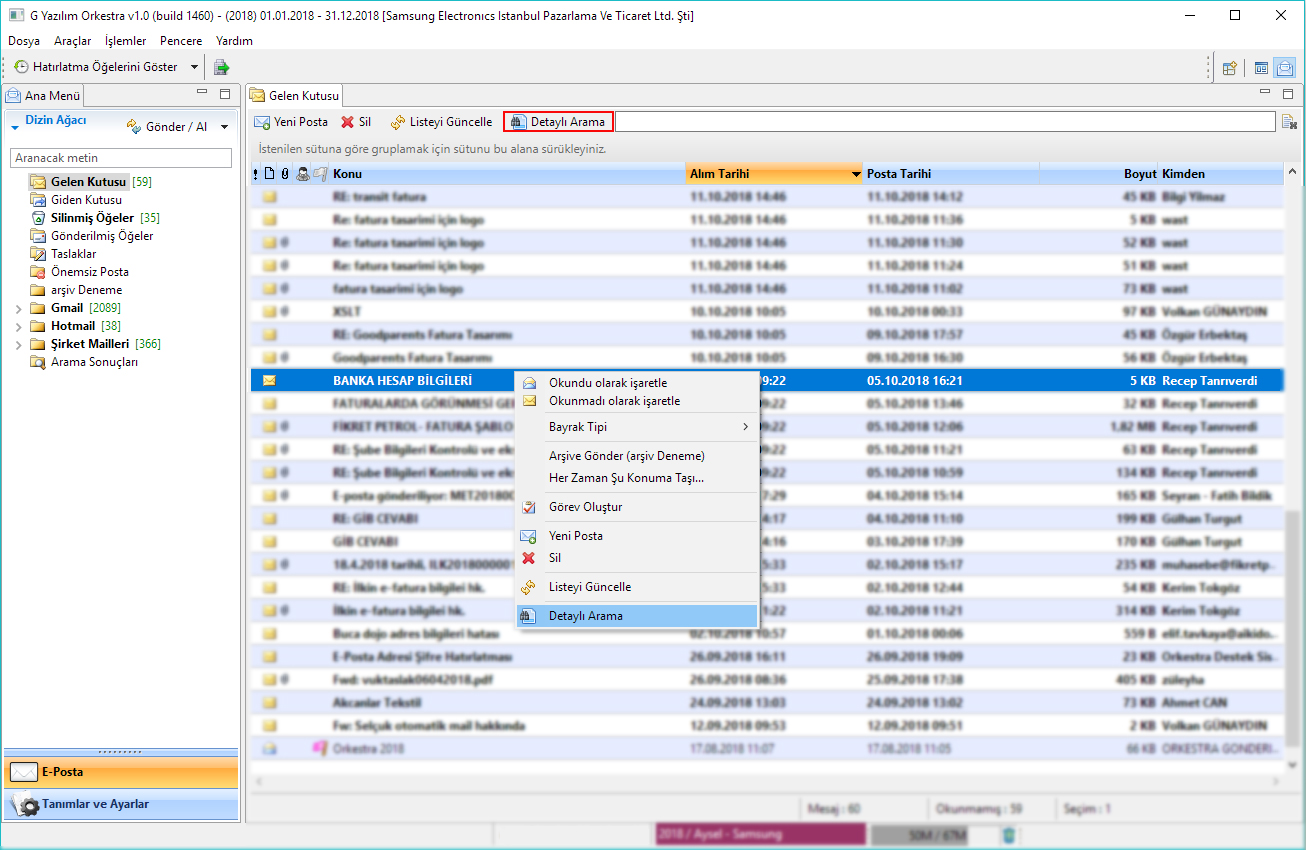1306x850 pixels.
Task: Minimize the Ana Menü panel
Action: (x=201, y=93)
